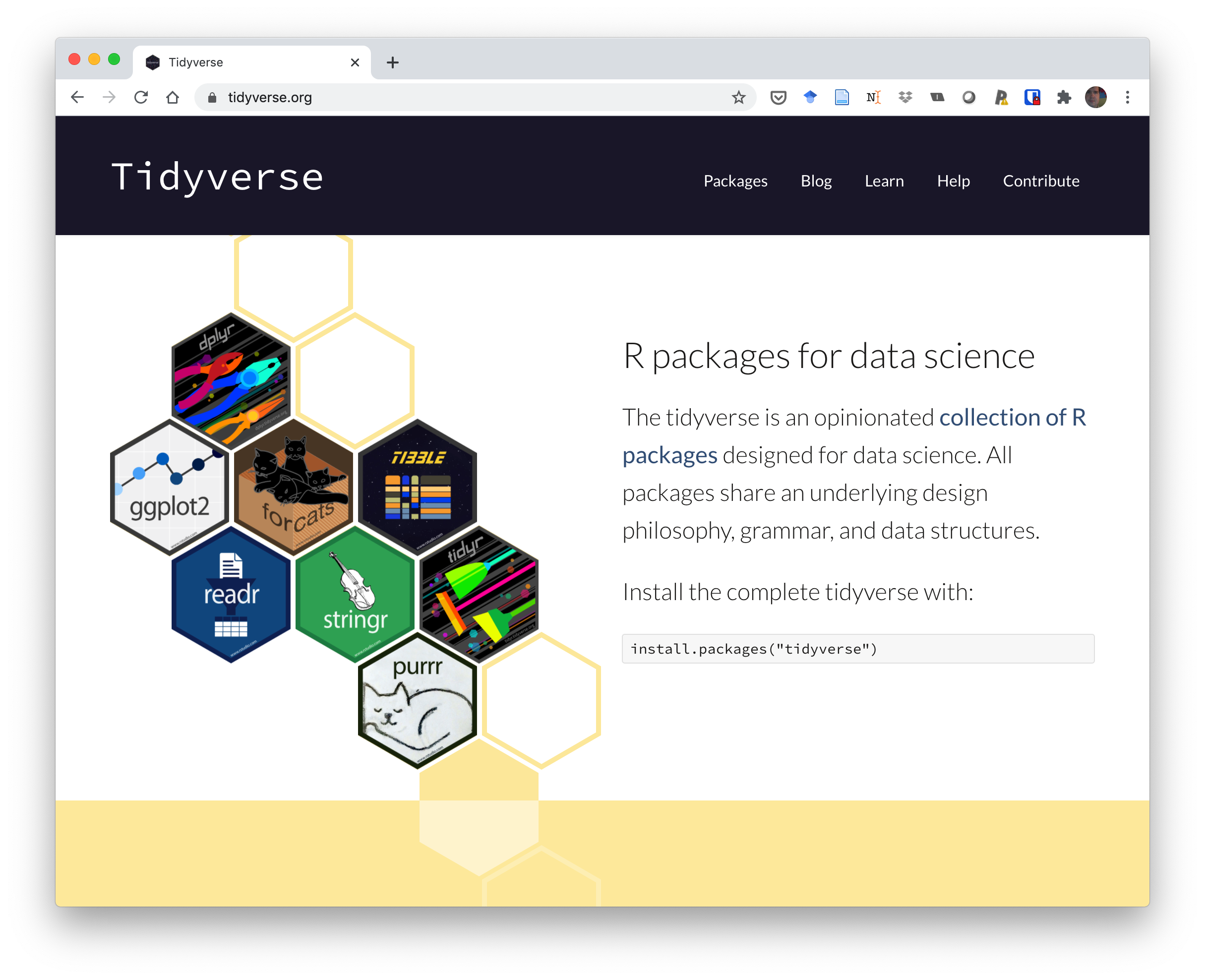
Task: Reload the current page
Action: (x=142, y=97)
